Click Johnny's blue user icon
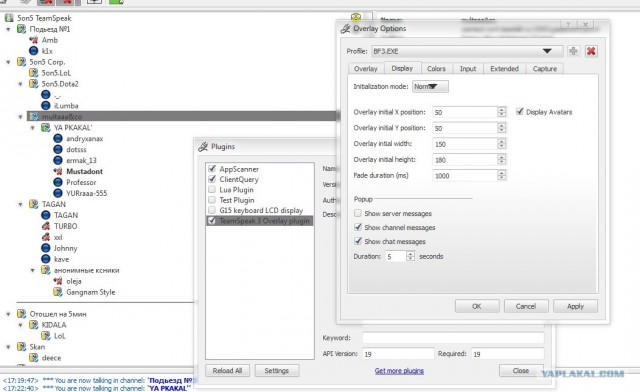This screenshot has height=392, width=640. pos(46,248)
